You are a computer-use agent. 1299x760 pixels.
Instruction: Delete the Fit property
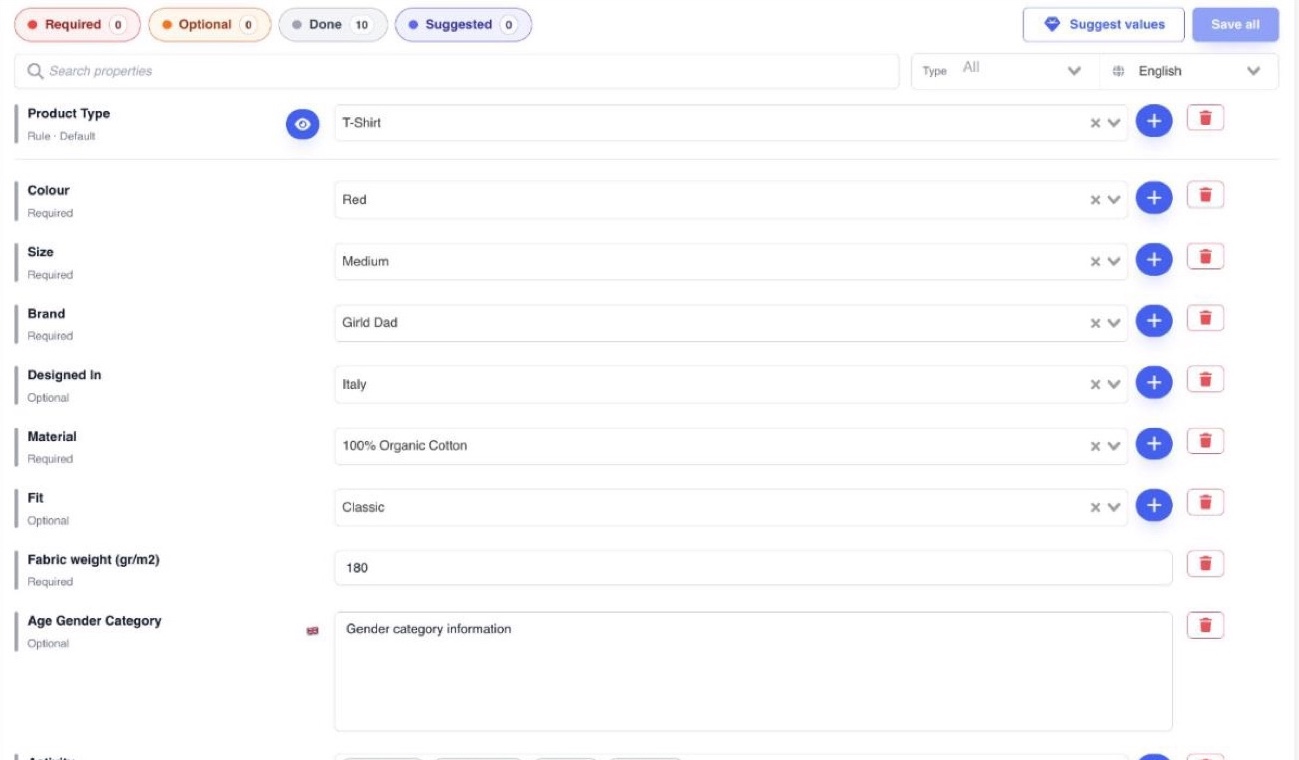tap(1205, 503)
